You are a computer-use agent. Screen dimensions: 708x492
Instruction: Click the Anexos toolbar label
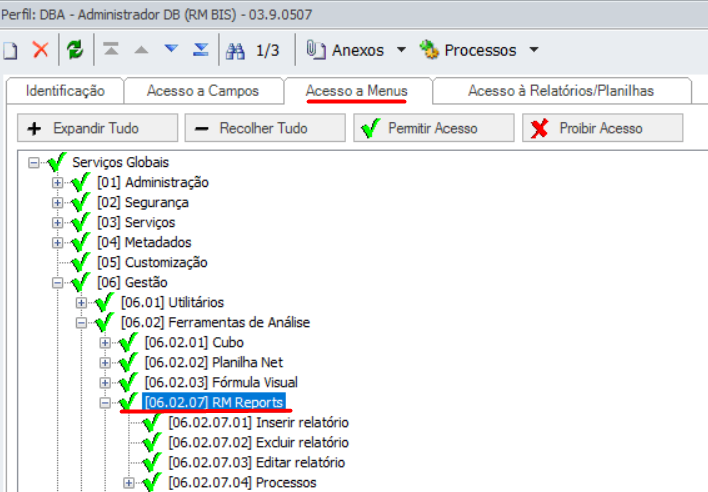[x=358, y=50]
